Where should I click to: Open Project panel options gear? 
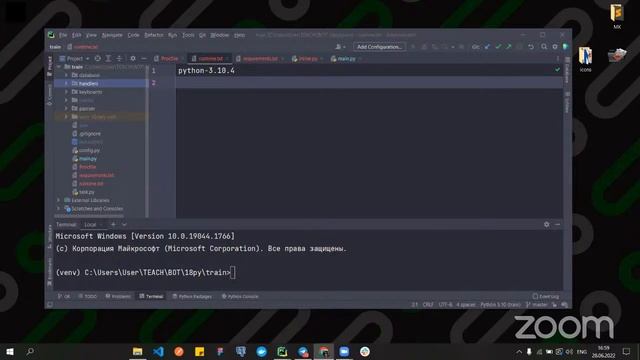click(133, 59)
